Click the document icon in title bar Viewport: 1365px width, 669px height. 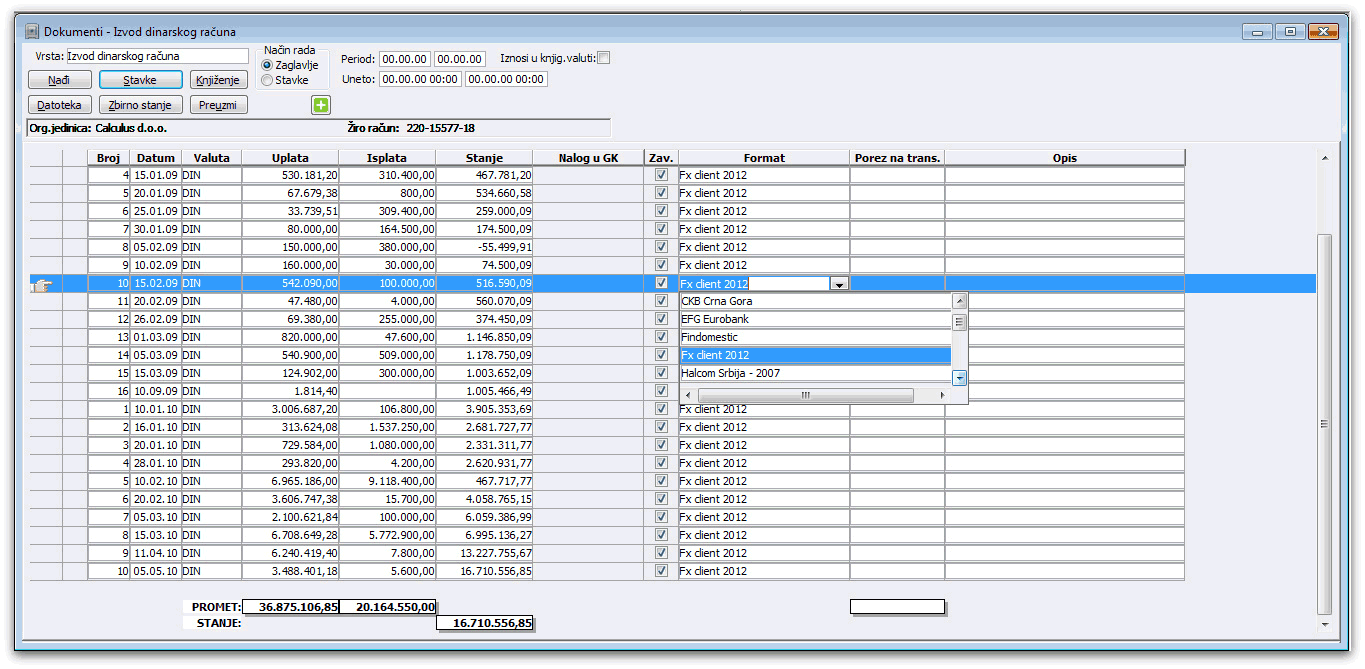pyautogui.click(x=32, y=32)
